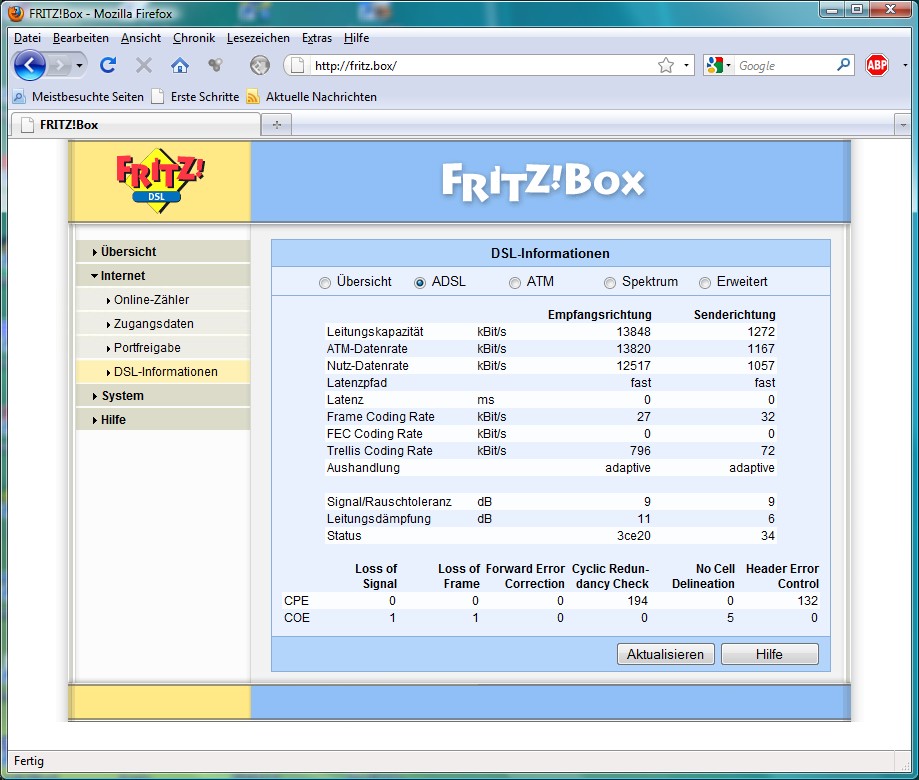Screen dimensions: 919x780
Task: Open the Datei menu
Action: [27, 38]
